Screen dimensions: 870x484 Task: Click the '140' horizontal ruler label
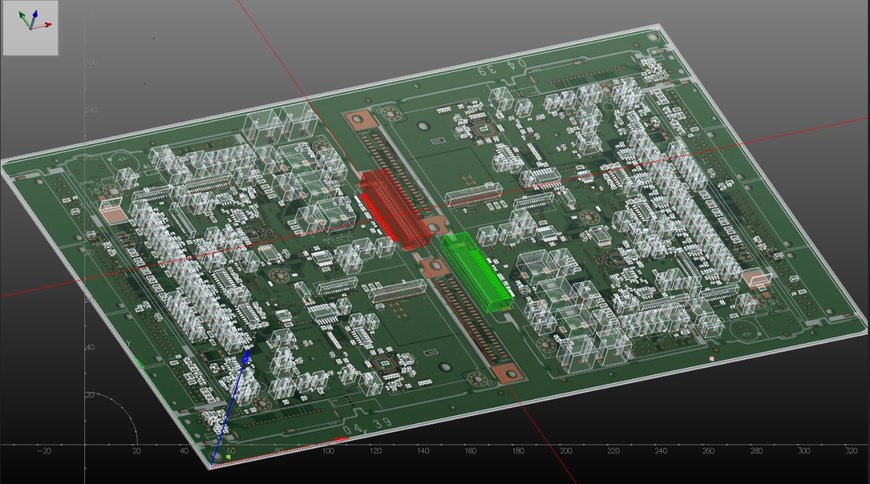click(x=423, y=451)
